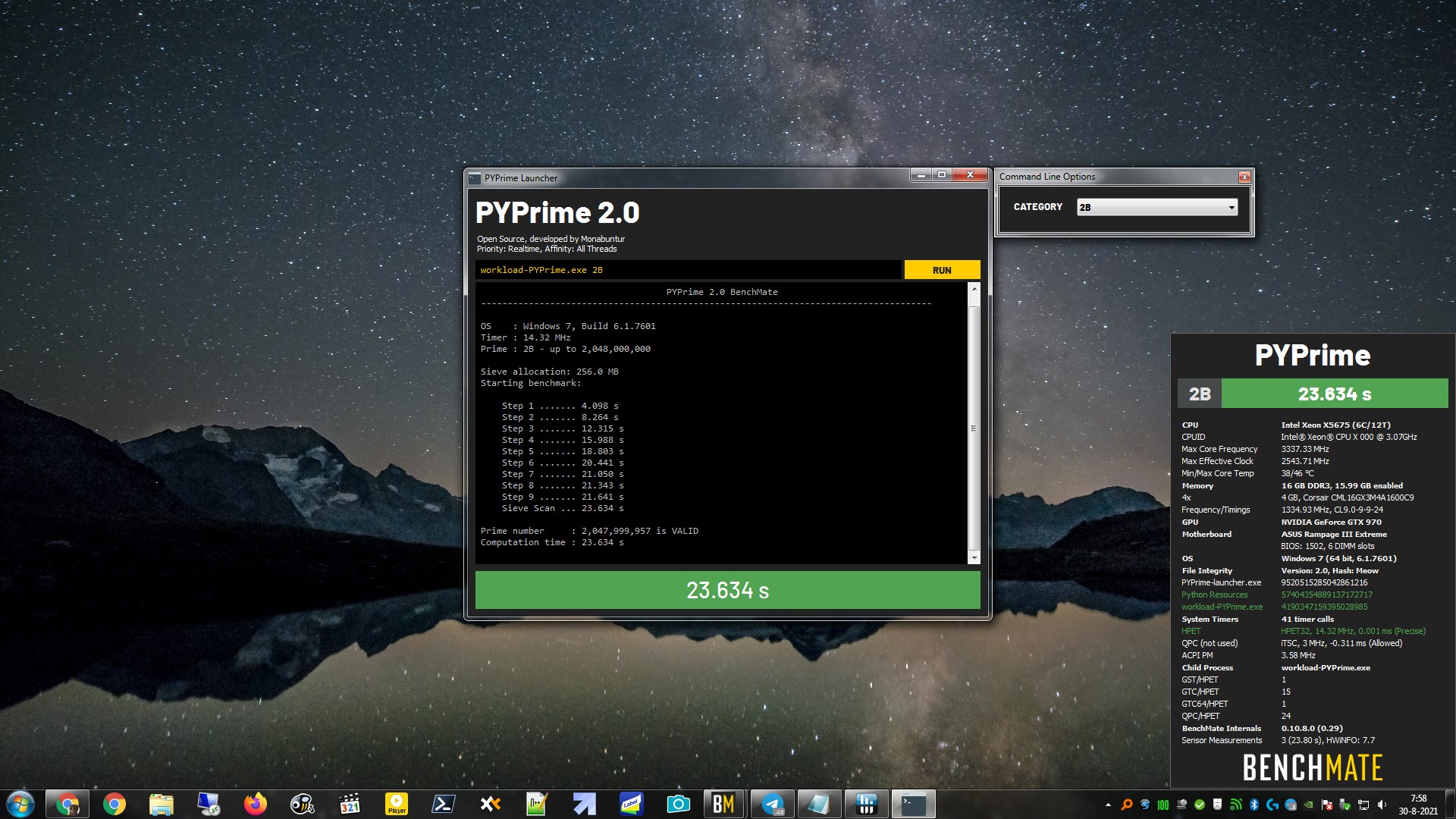The image size is (1456, 819).
Task: Launch plain Google Chrome from taskbar
Action: pyautogui.click(x=115, y=804)
